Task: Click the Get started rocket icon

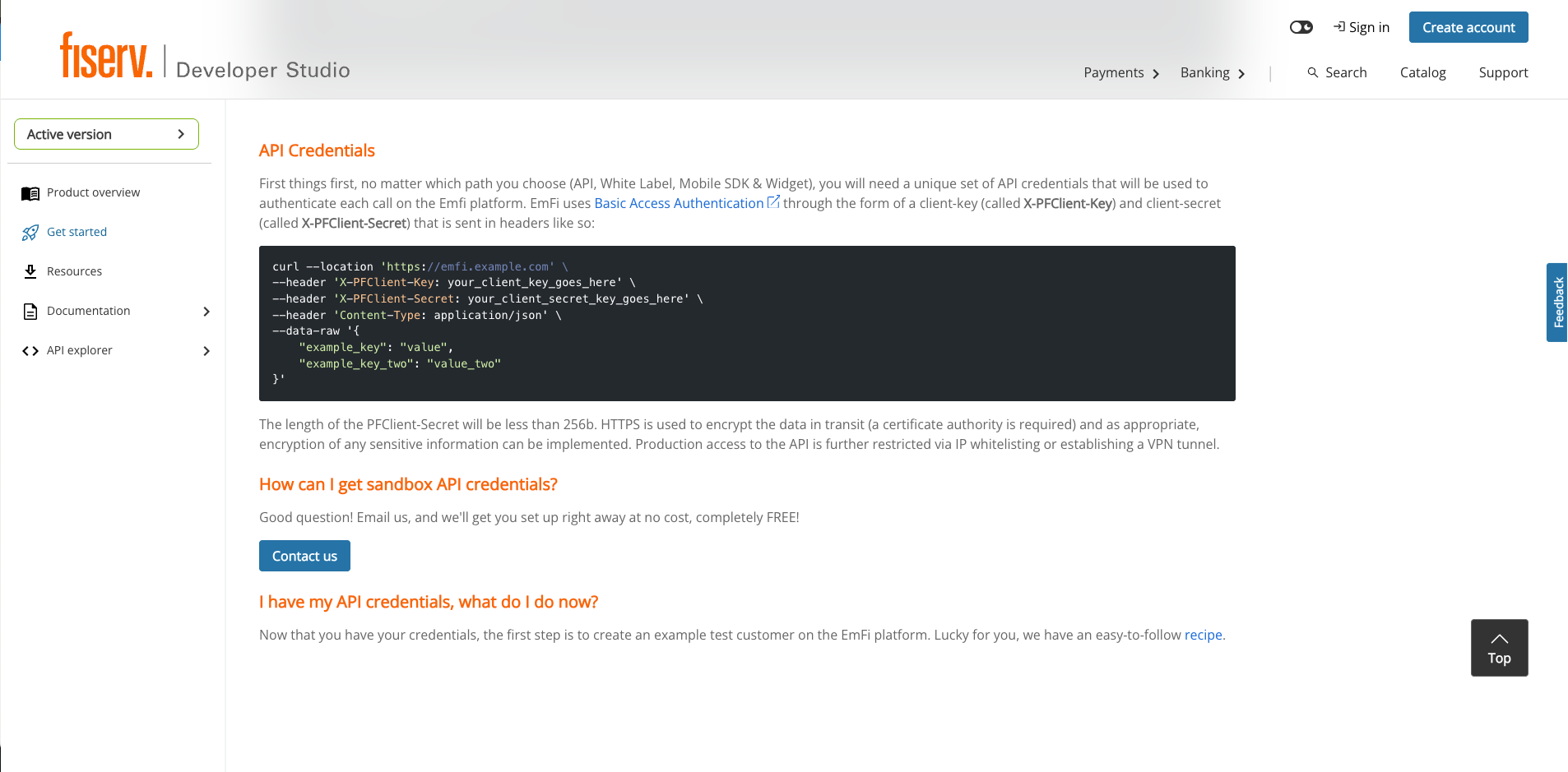Action: pyautogui.click(x=30, y=231)
